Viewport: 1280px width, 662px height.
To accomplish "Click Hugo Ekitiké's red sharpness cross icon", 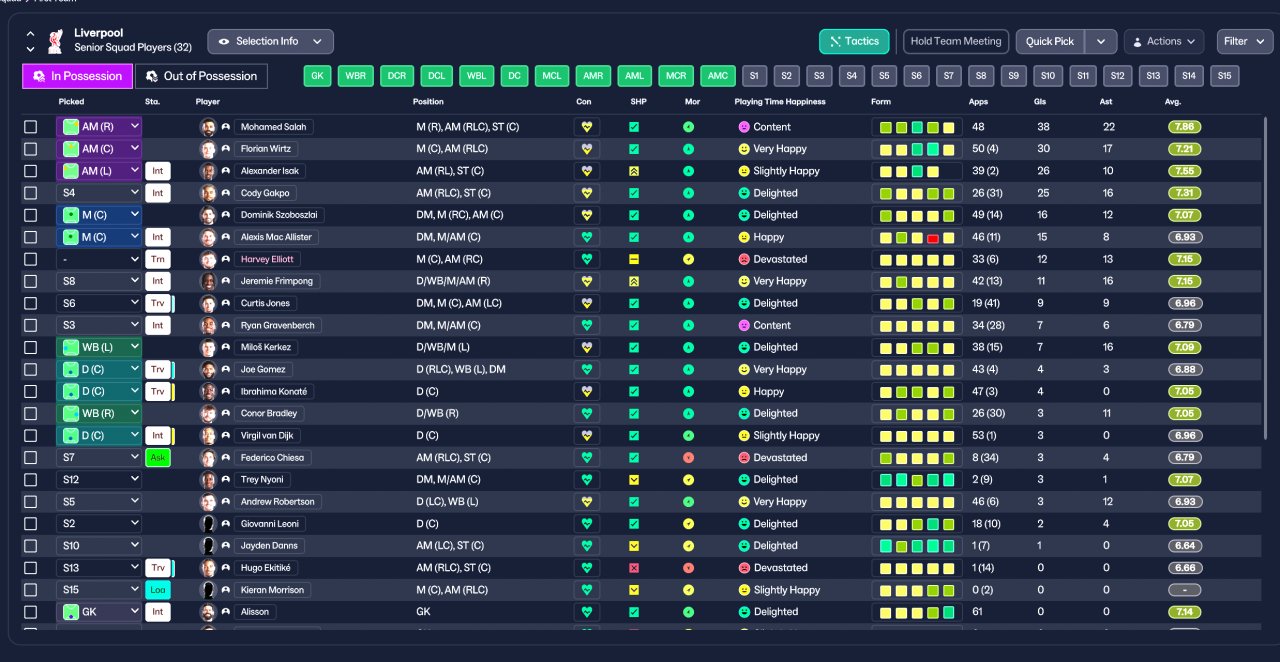I will click(634, 568).
